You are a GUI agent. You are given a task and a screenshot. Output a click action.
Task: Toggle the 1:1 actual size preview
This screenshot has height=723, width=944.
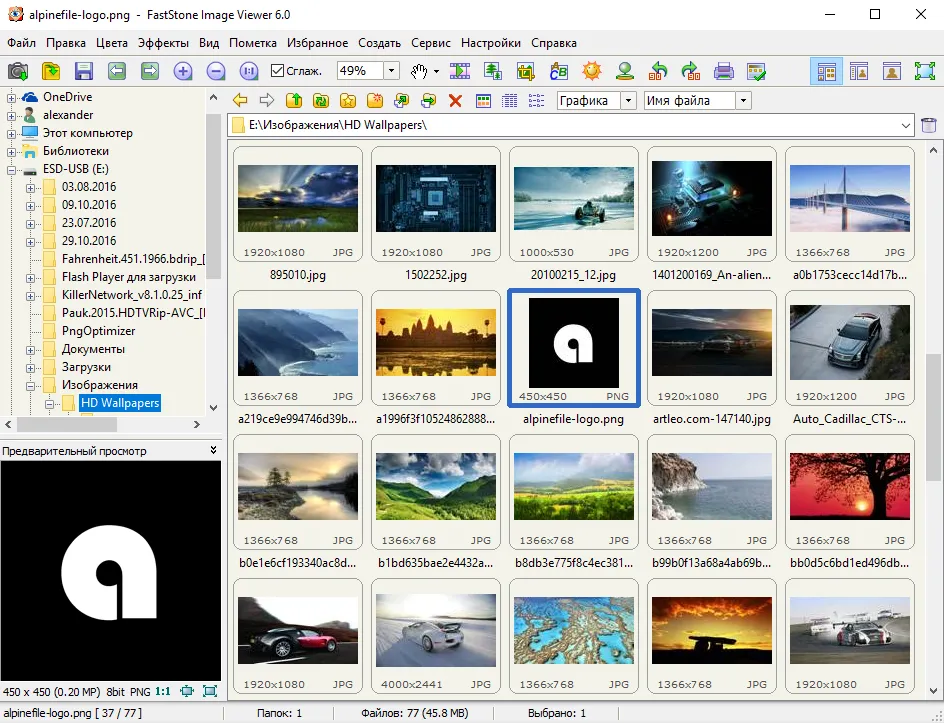point(163,692)
